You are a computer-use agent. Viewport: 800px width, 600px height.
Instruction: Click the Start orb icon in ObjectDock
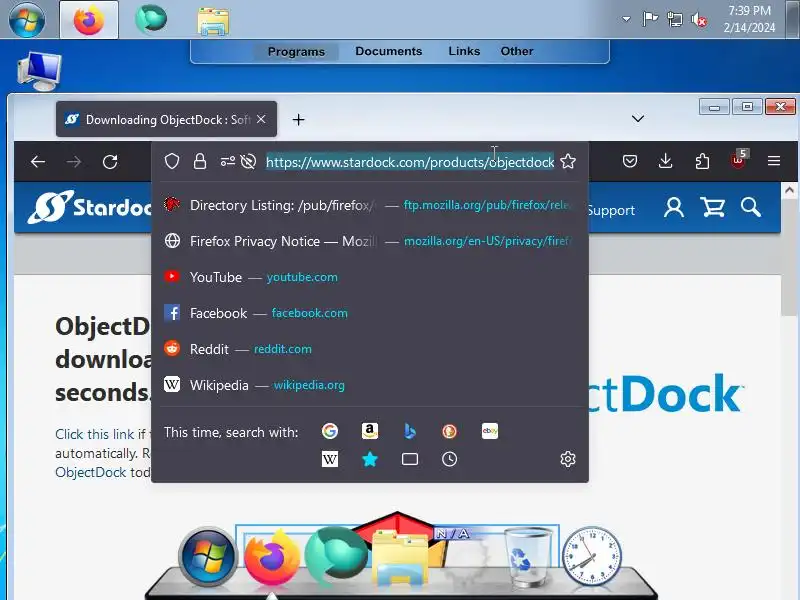(x=208, y=556)
